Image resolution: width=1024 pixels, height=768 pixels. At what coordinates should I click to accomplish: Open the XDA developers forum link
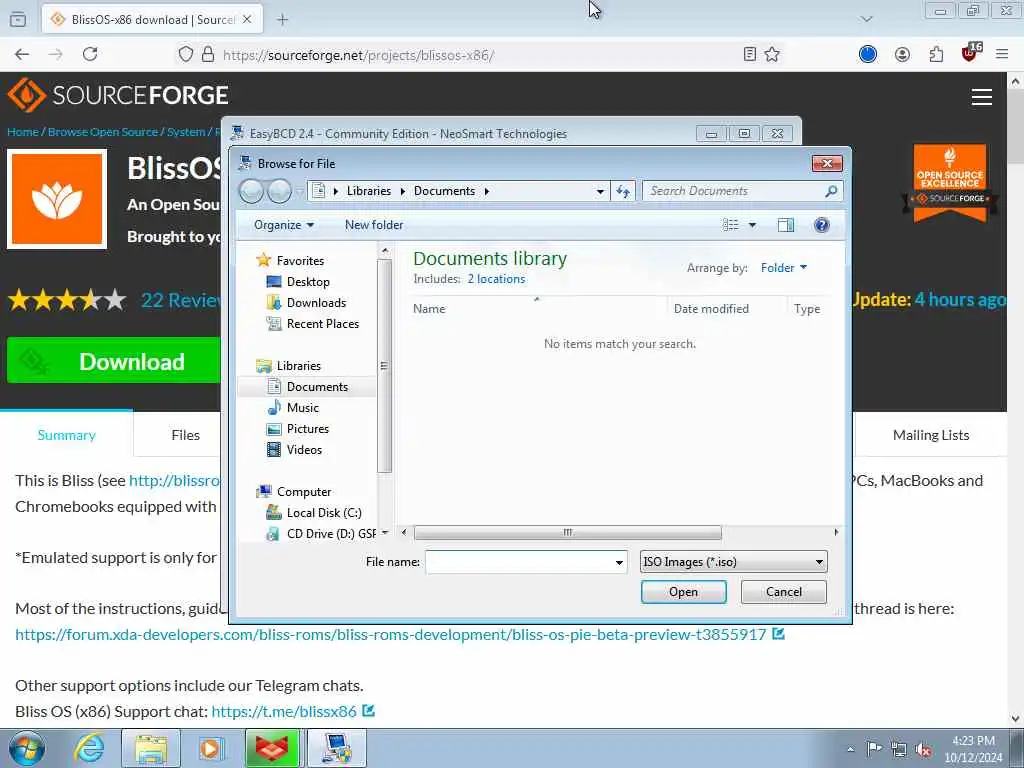391,635
